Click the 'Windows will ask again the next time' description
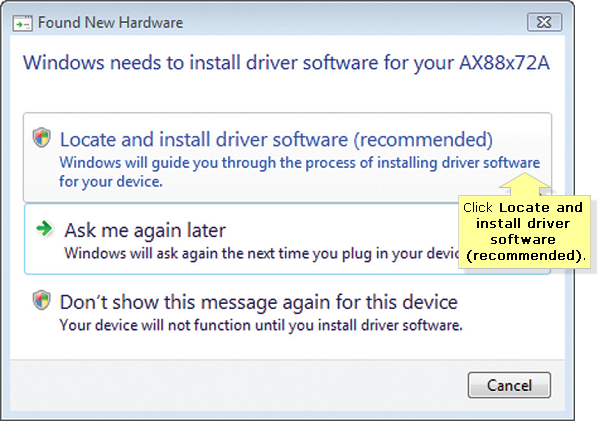Screen dimensions: 605x421 [x=262, y=254]
